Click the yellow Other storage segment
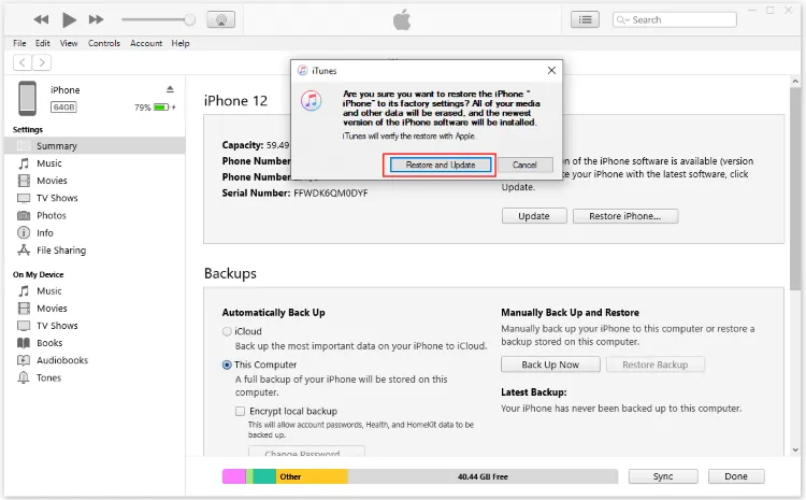The image size is (806, 500). pyautogui.click(x=312, y=477)
